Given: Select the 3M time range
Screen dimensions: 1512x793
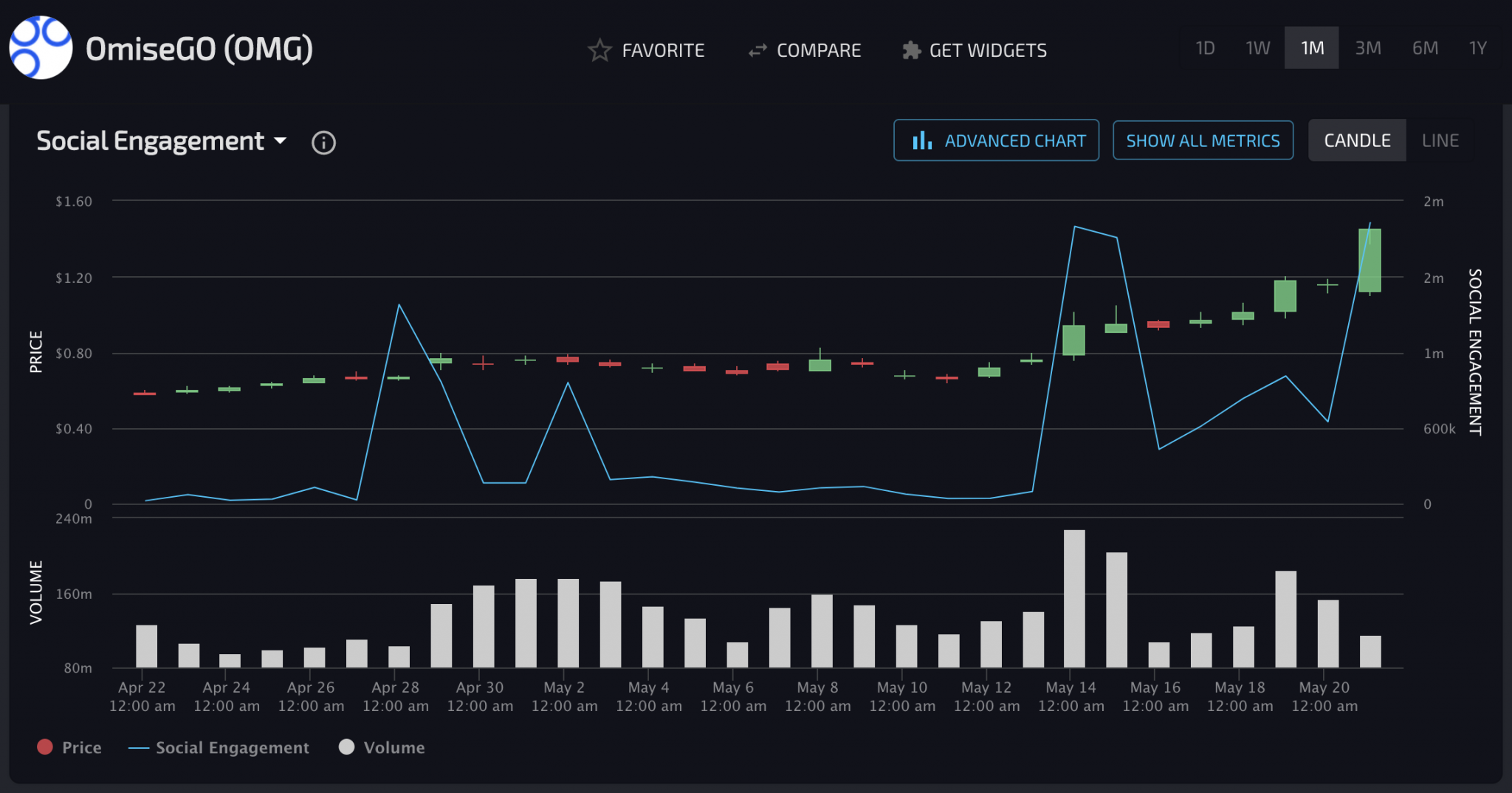Looking at the screenshot, I should pyautogui.click(x=1367, y=48).
